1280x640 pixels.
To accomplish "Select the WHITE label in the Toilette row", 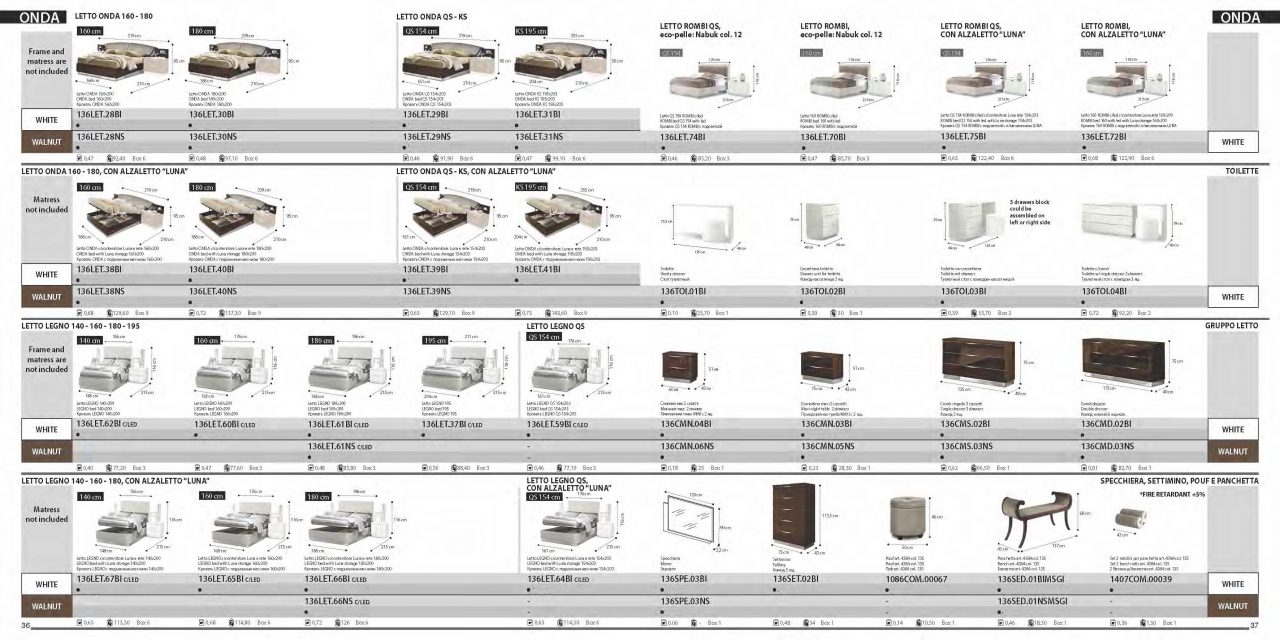I will point(1238,297).
